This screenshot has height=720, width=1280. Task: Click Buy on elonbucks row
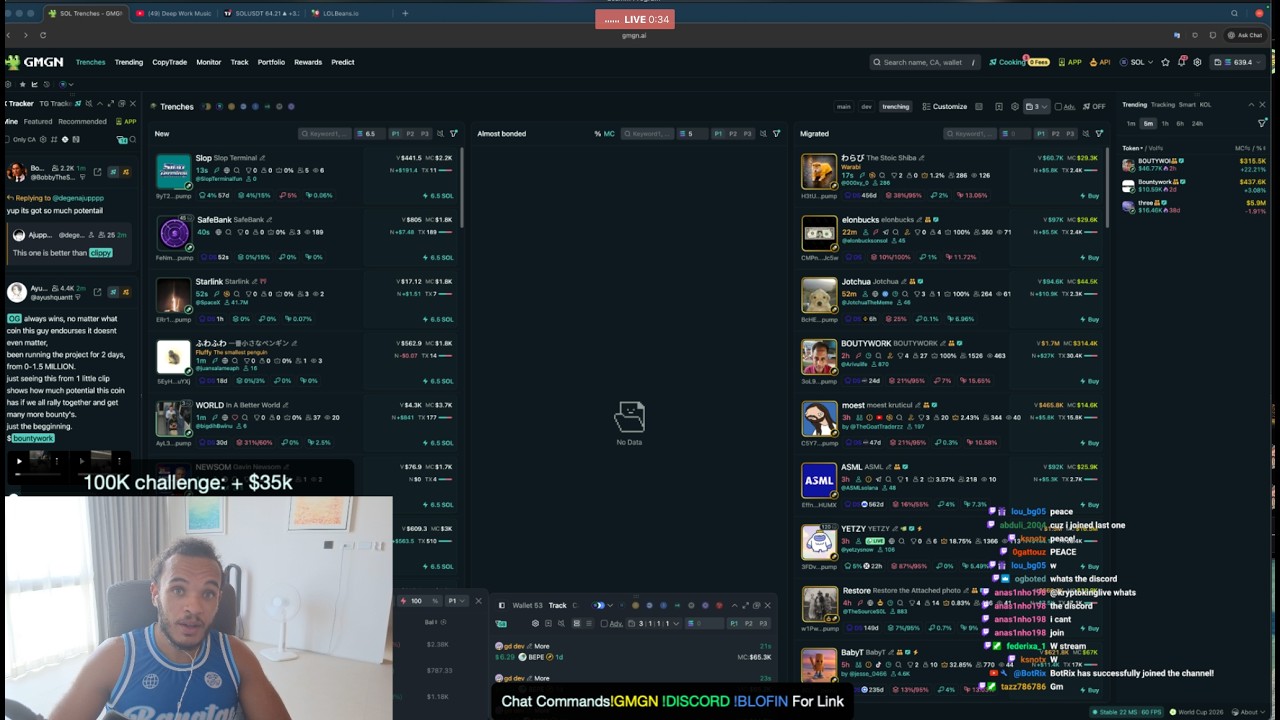1090,257
